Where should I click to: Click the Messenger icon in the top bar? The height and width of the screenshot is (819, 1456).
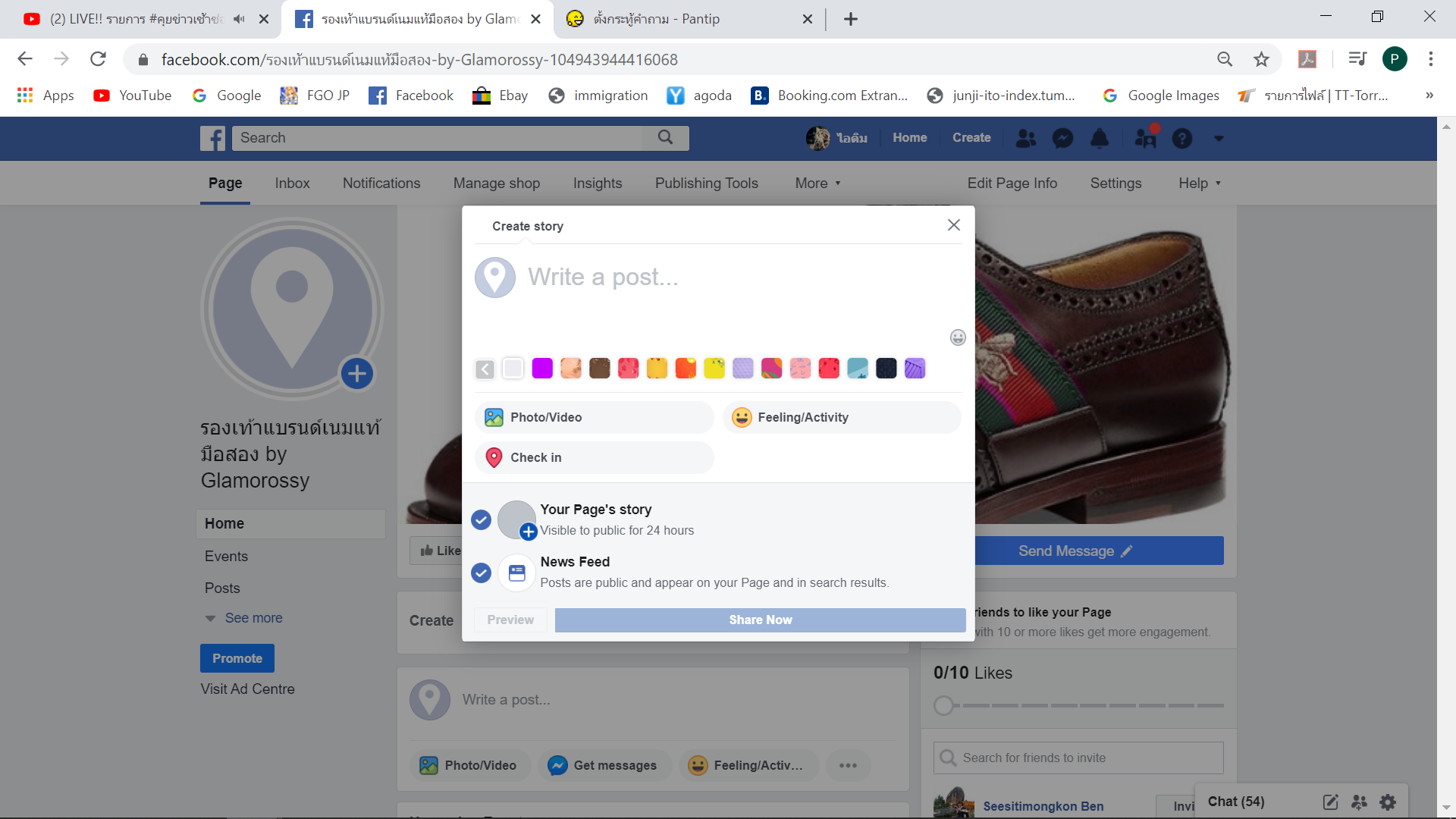(x=1062, y=138)
